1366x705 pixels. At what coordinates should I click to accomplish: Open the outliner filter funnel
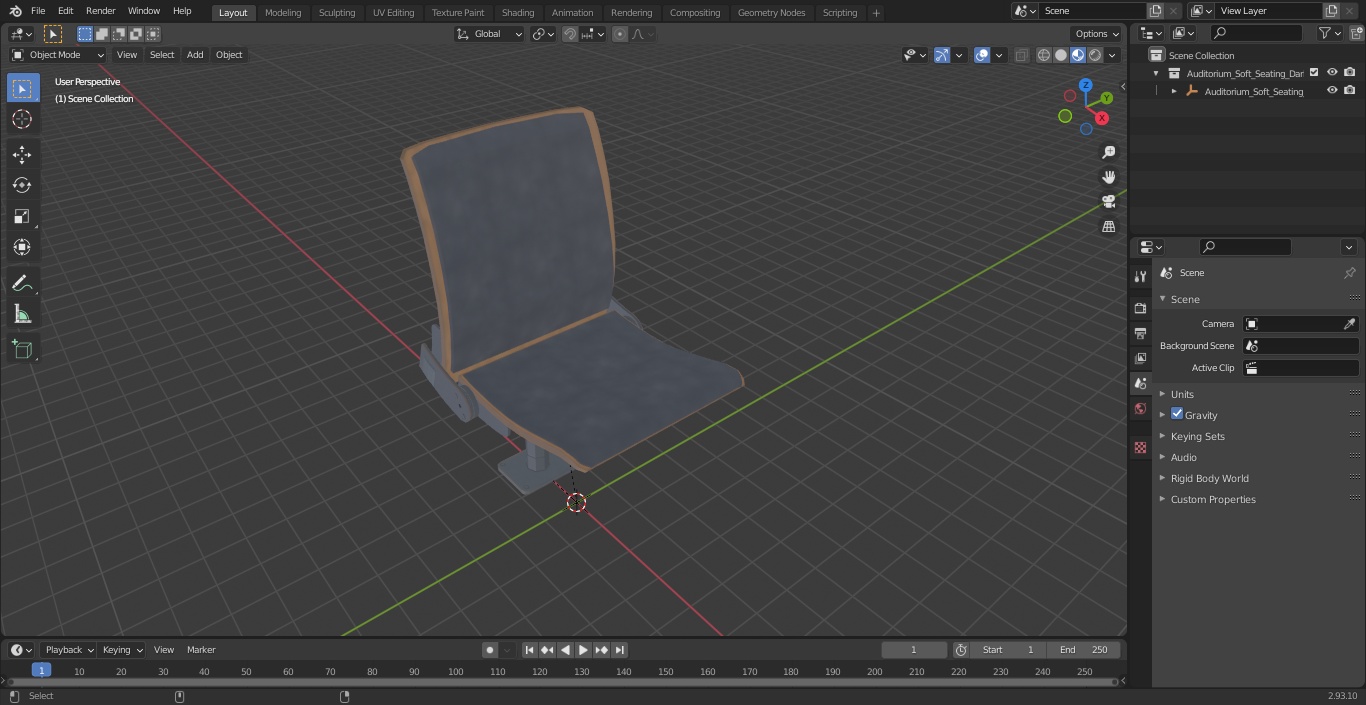tap(1325, 33)
